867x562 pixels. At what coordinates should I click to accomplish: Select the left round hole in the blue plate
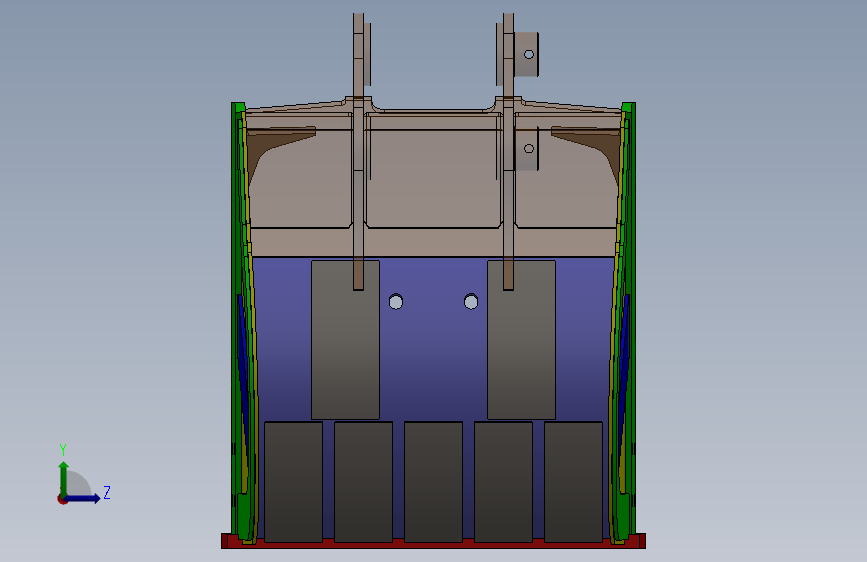pos(396,302)
